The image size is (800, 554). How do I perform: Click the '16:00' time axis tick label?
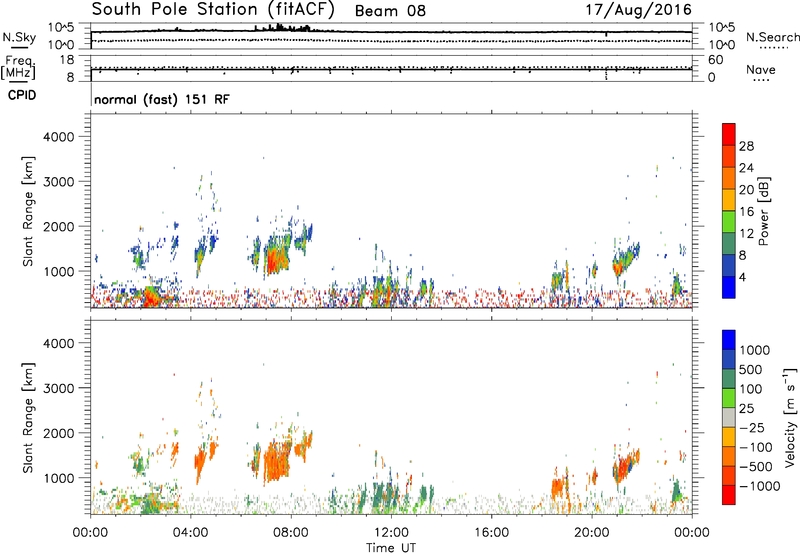[491, 533]
